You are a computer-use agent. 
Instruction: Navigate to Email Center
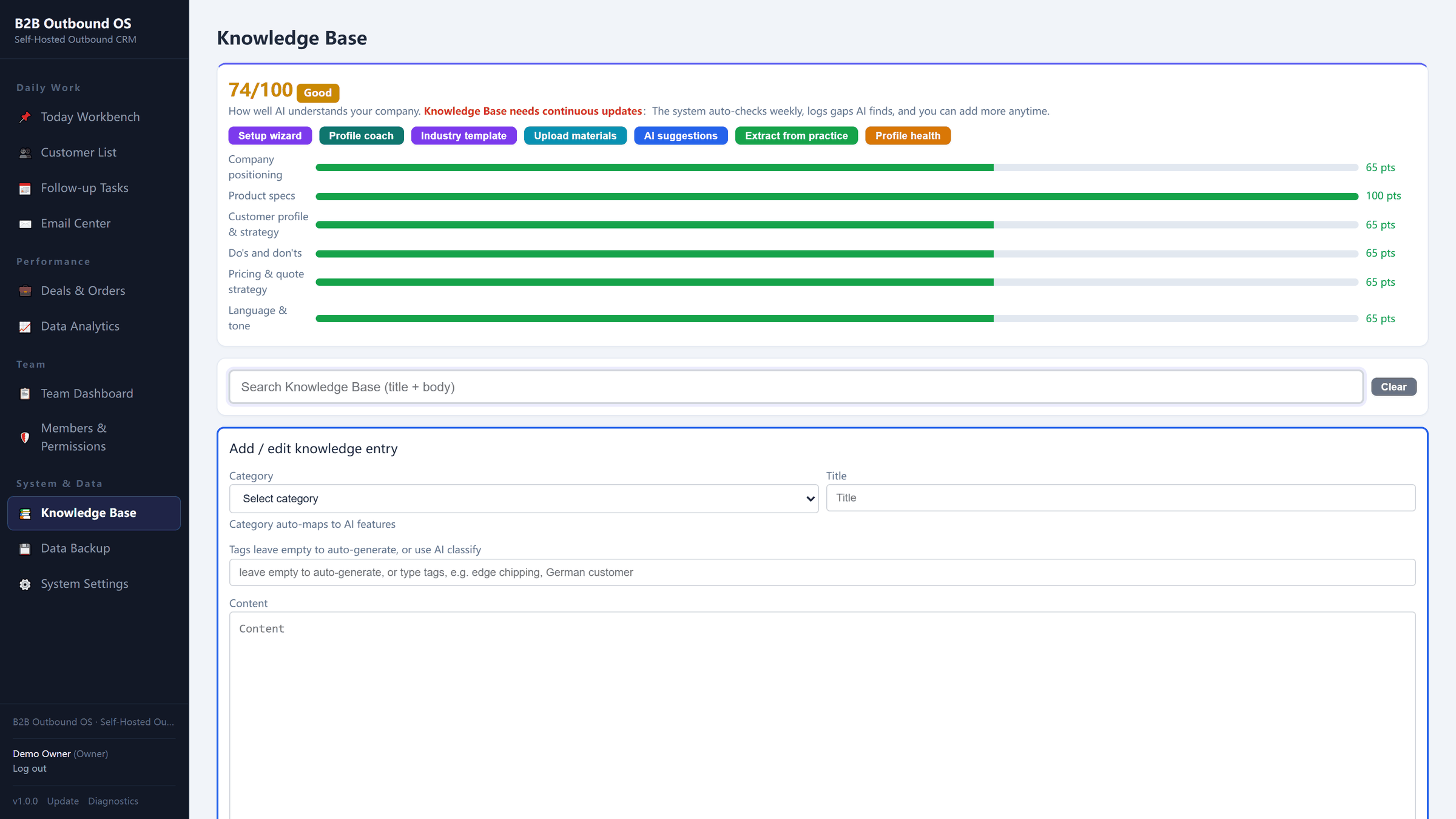pos(94,224)
